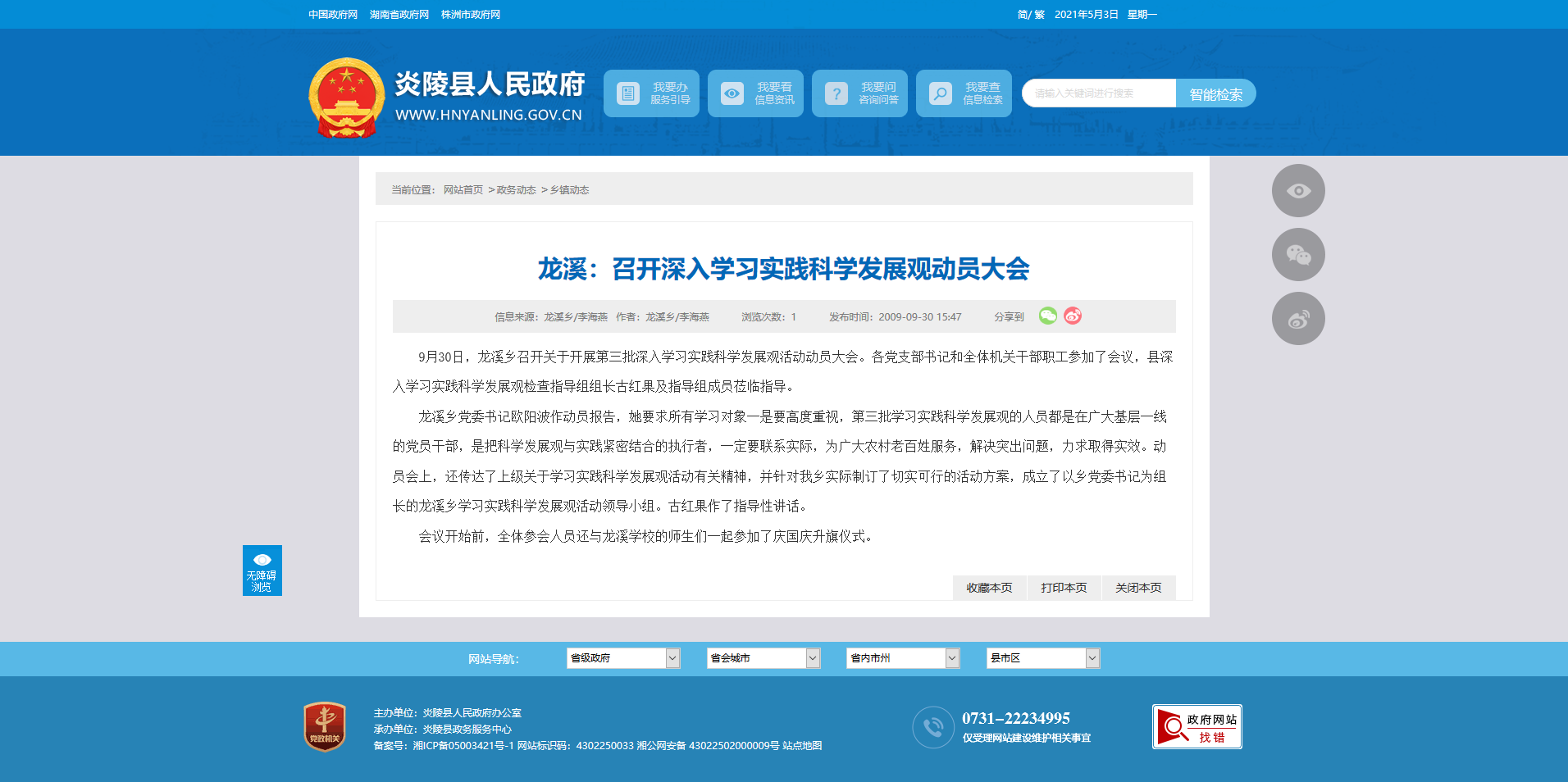This screenshot has height=782, width=1568.
Task: Toggle 无障碍浏览 accessibility mode
Action: point(262,571)
